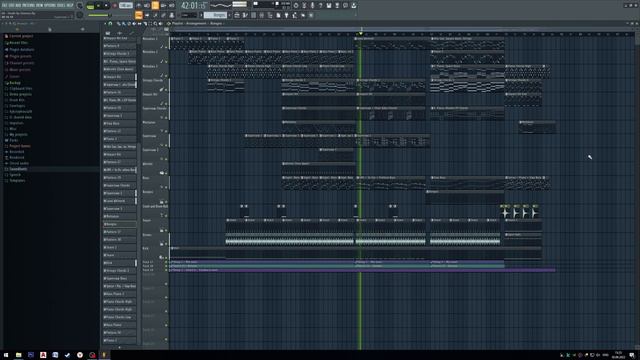
Task: Mute the Kick track light
Action: tap(166, 258)
